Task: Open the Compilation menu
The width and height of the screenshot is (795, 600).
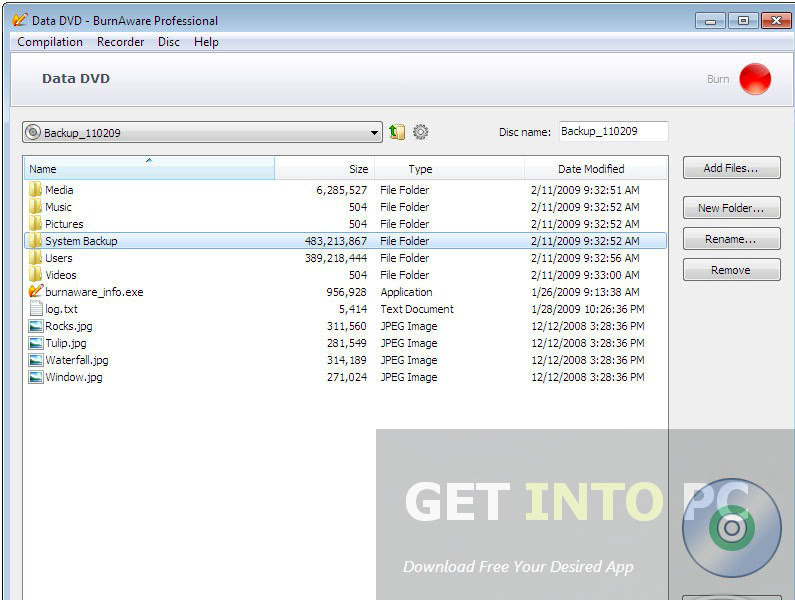Action: click(x=50, y=42)
